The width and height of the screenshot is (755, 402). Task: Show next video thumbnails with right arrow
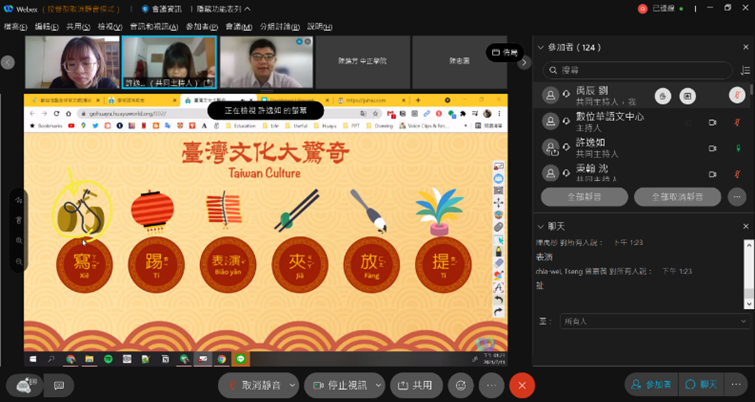(x=524, y=62)
